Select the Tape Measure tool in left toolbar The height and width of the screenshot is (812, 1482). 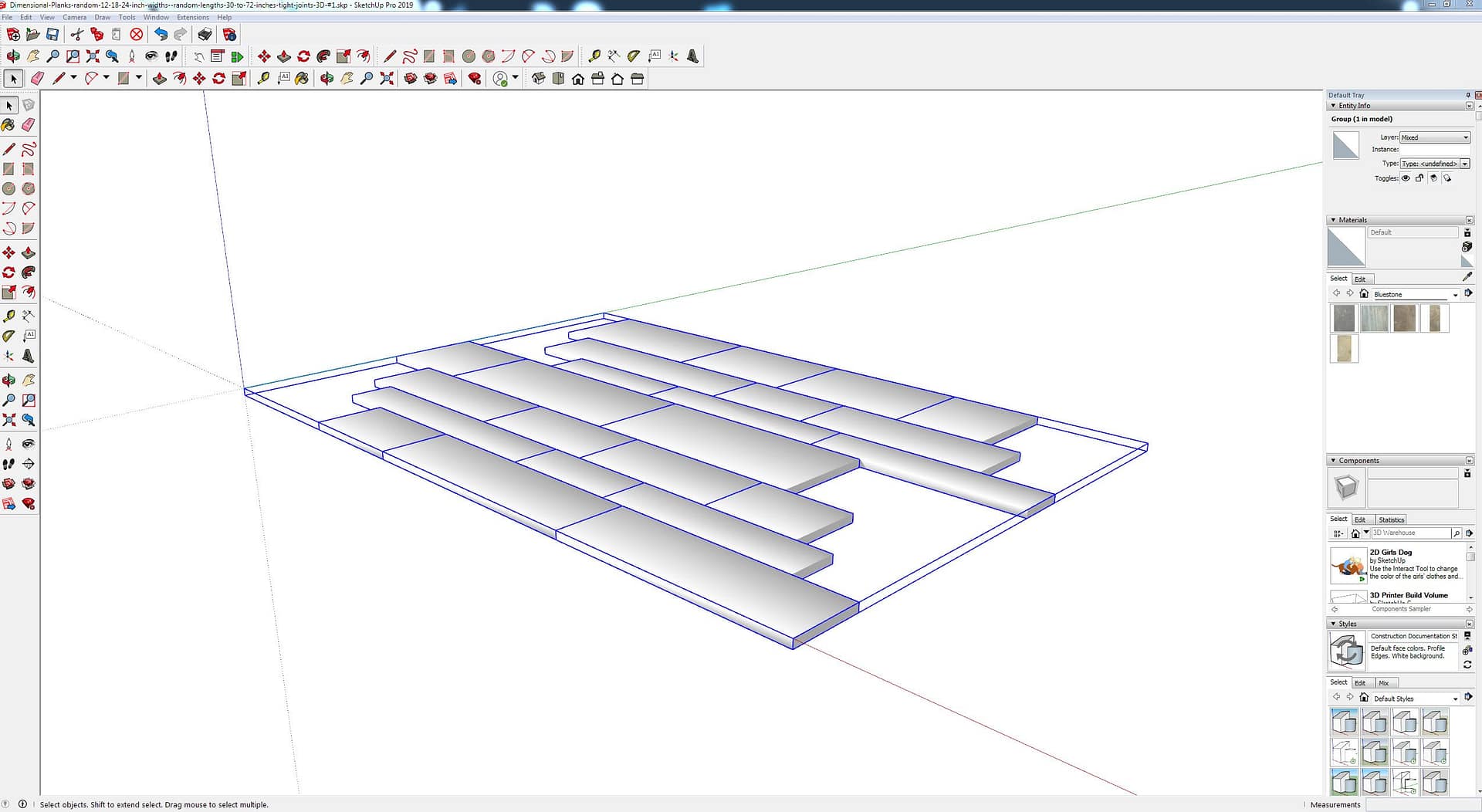pyautogui.click(x=8, y=316)
